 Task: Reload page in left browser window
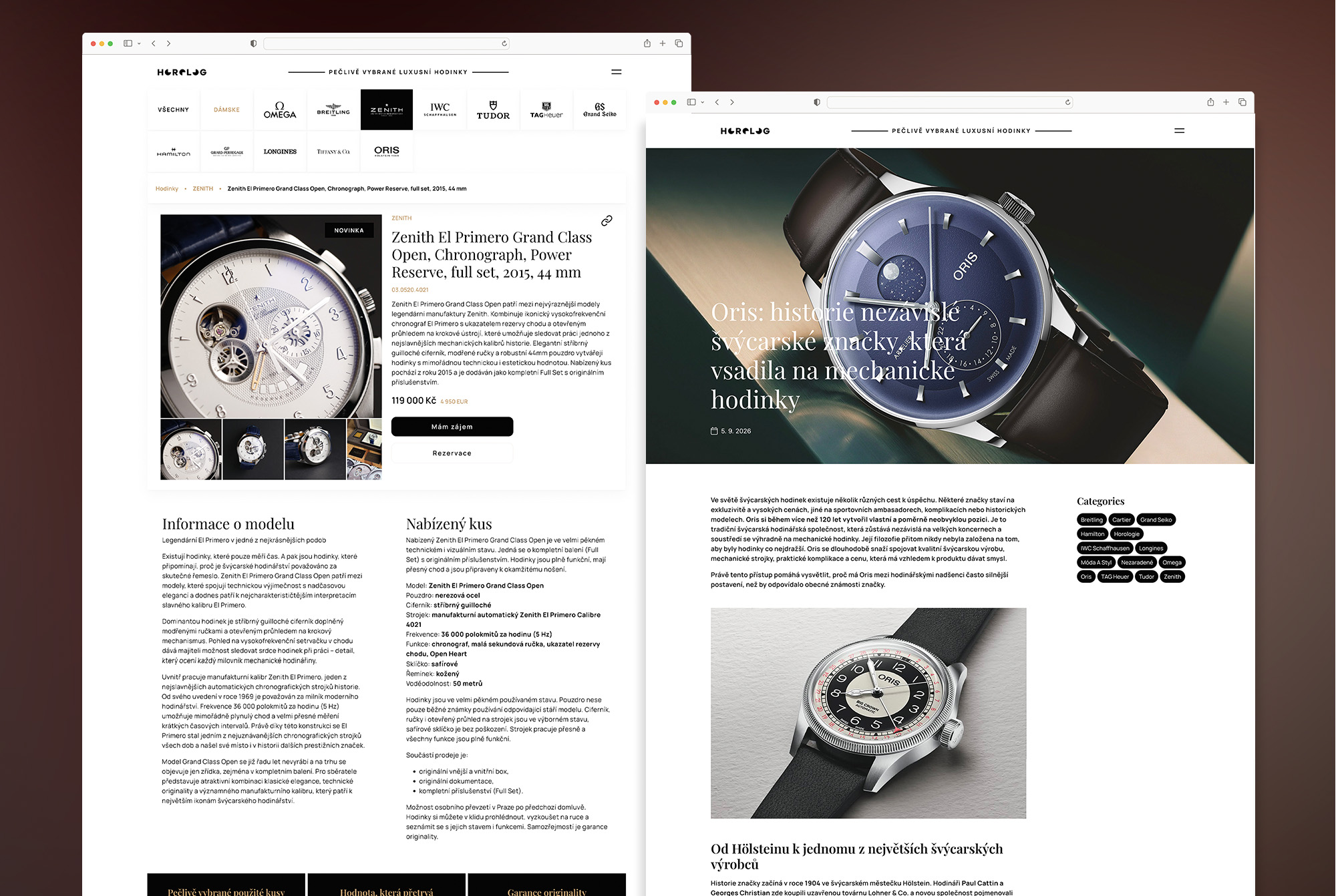504,43
